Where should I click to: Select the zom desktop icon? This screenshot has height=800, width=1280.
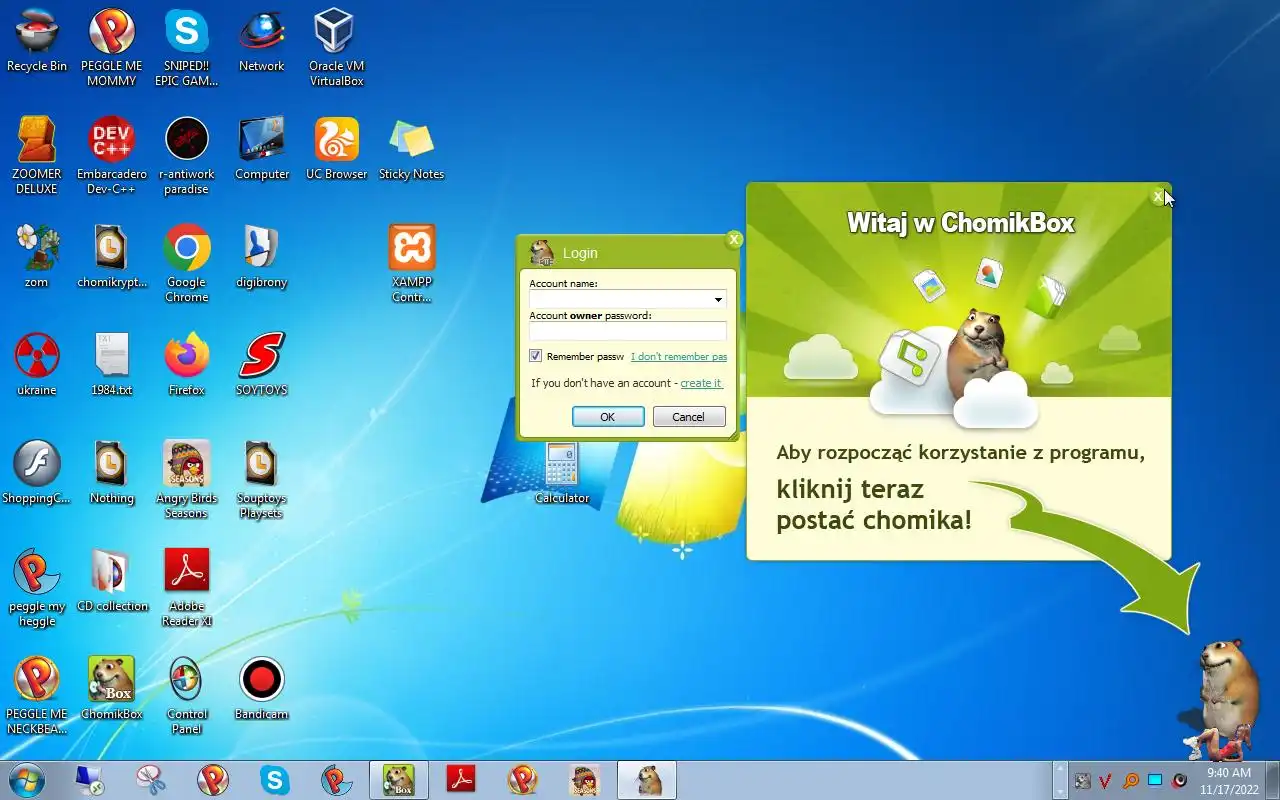click(x=37, y=256)
